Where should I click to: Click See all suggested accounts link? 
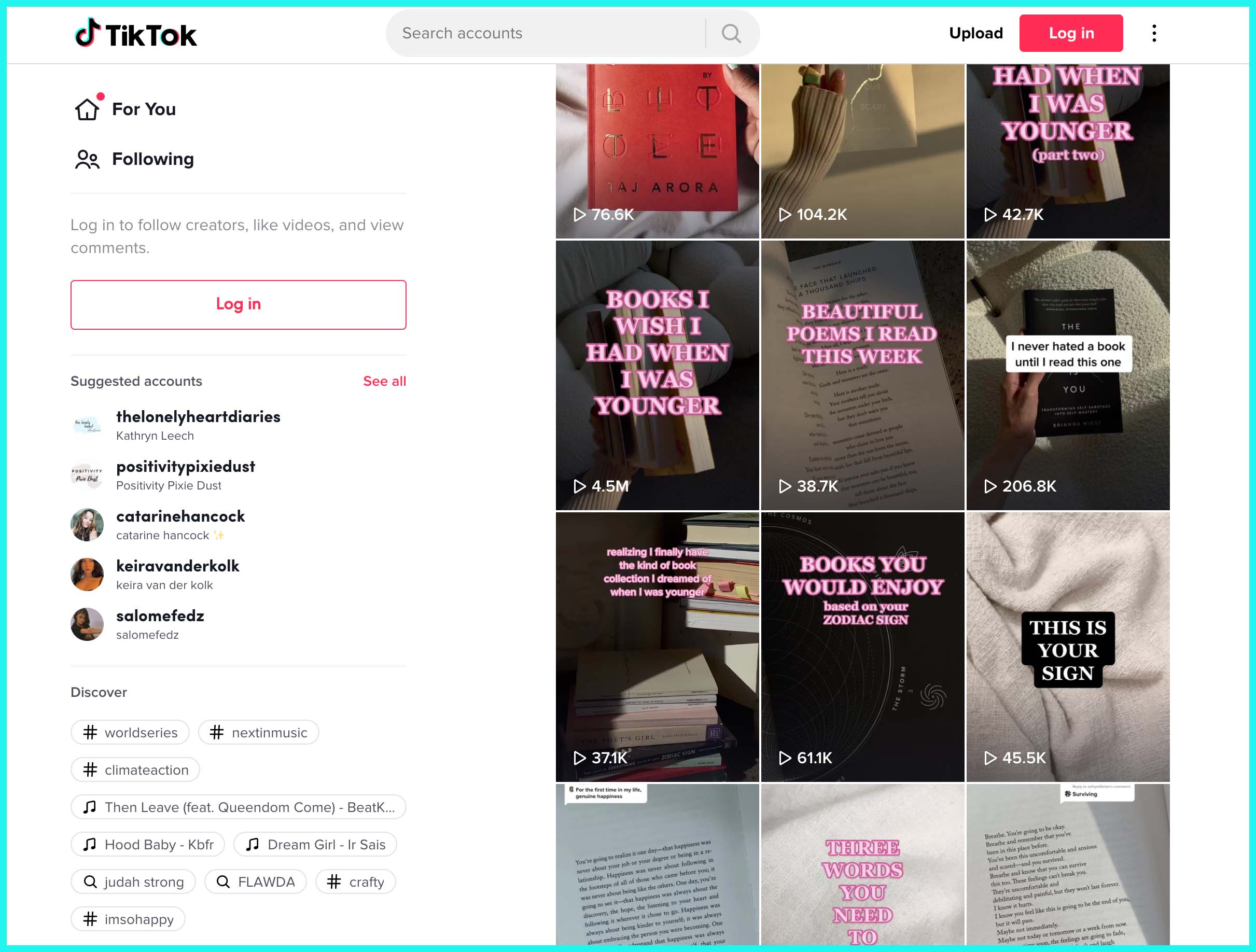[385, 381]
